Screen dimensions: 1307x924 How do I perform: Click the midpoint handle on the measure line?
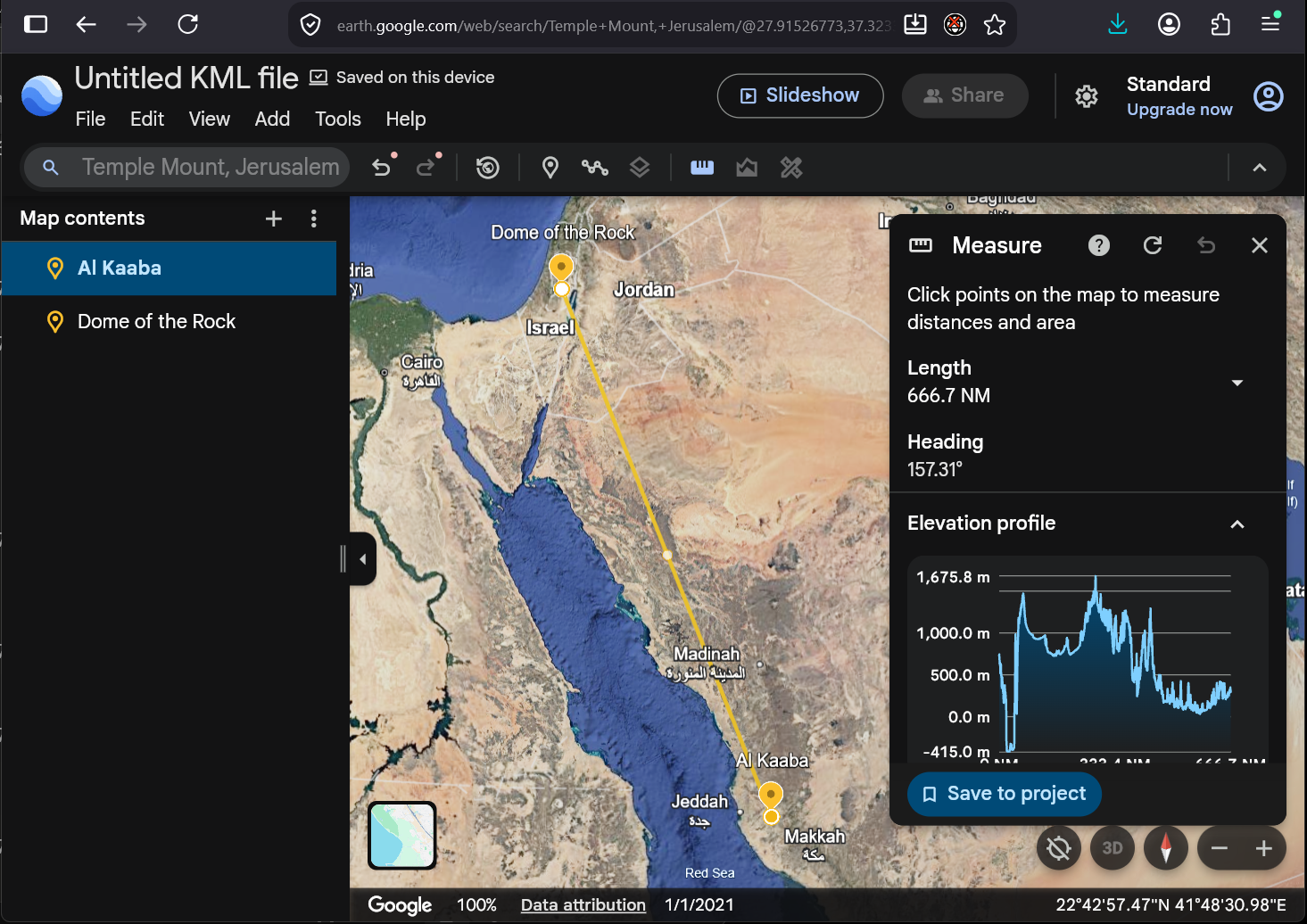pyautogui.click(x=667, y=555)
